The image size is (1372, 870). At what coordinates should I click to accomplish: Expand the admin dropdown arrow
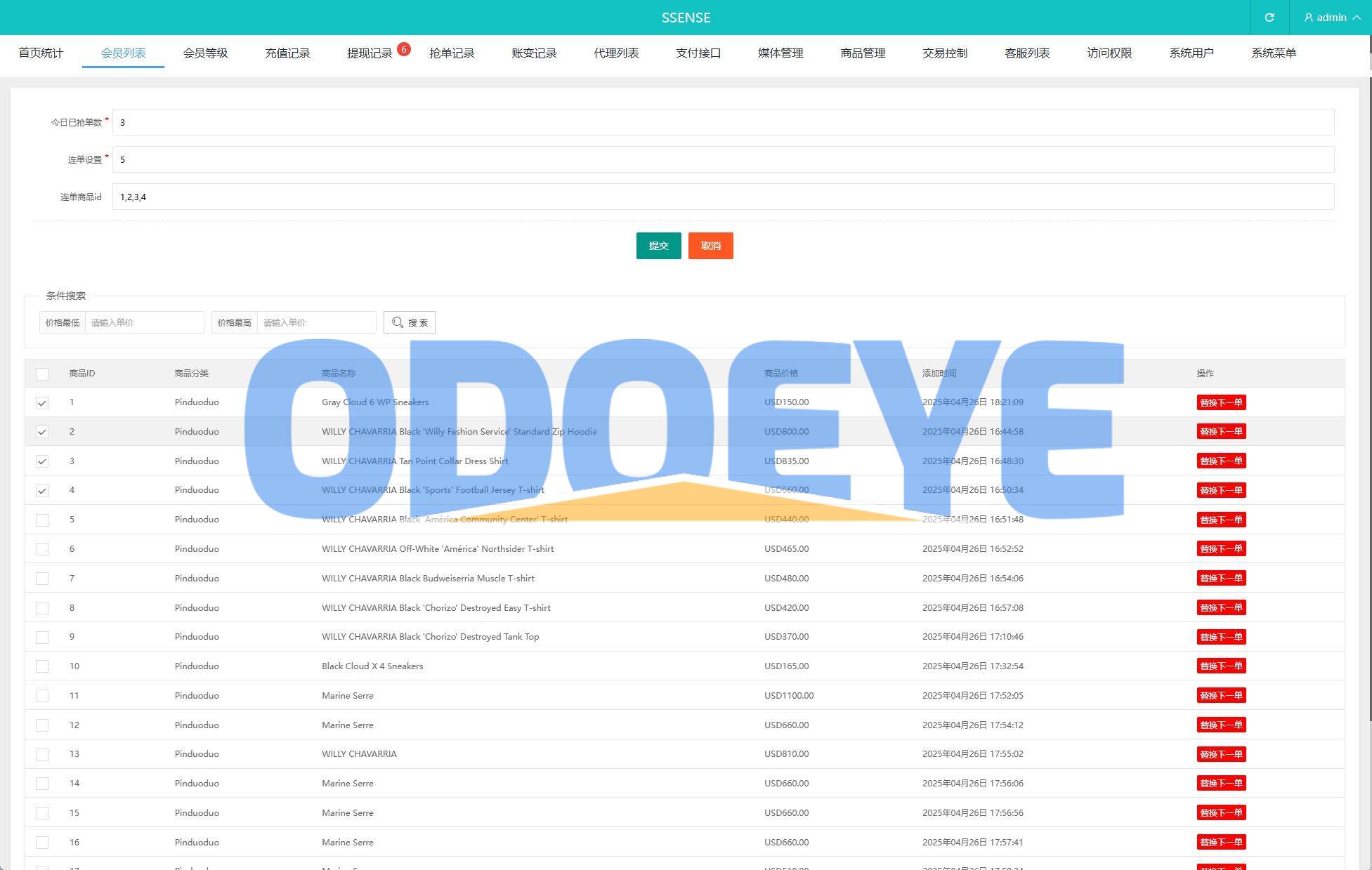(1357, 18)
